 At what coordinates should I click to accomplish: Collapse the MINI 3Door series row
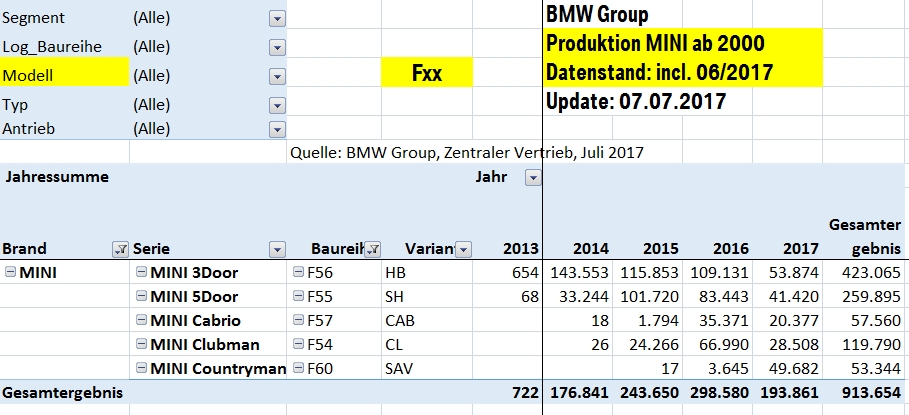(141, 272)
